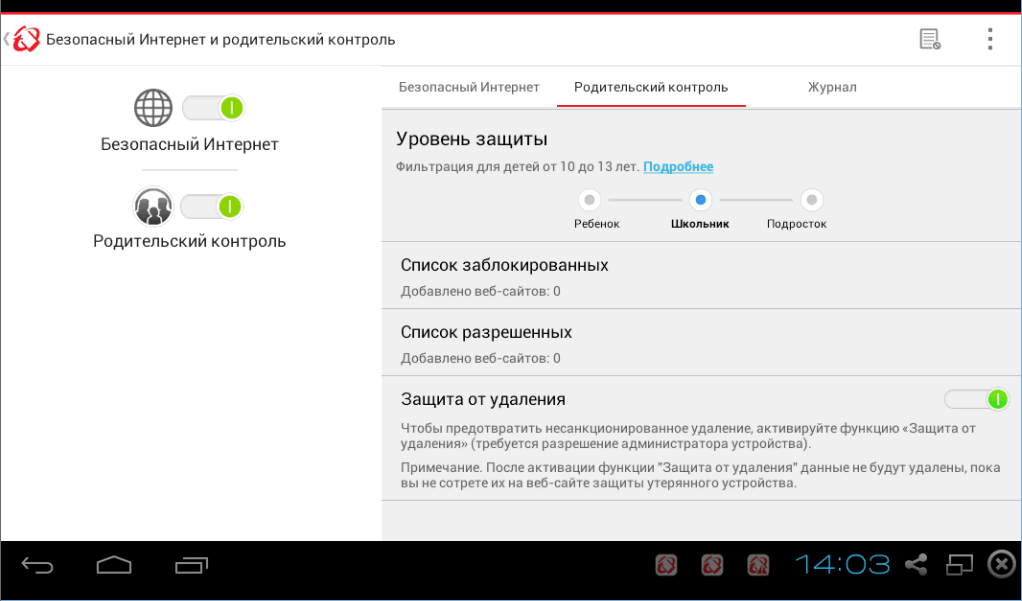Tap the first Dr.Web icon in status bar
This screenshot has width=1022, height=601.
tap(666, 565)
